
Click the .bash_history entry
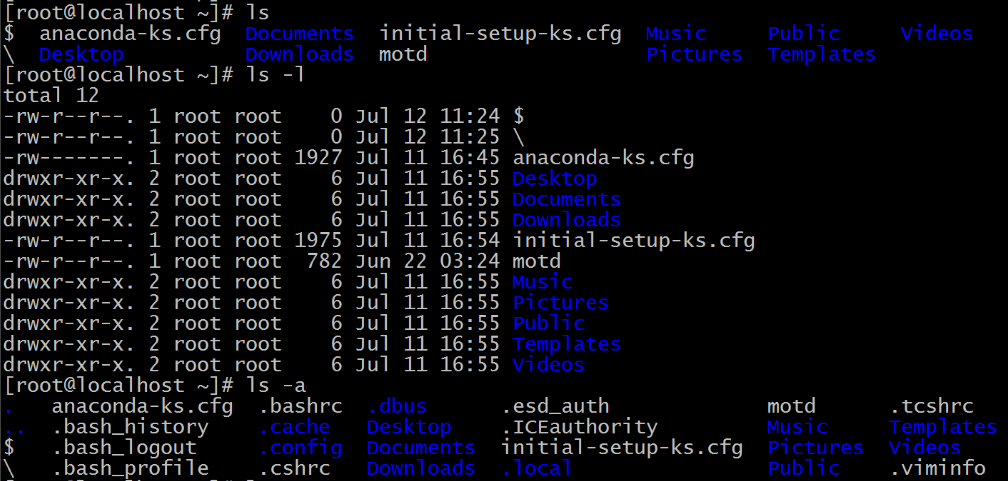[130, 426]
